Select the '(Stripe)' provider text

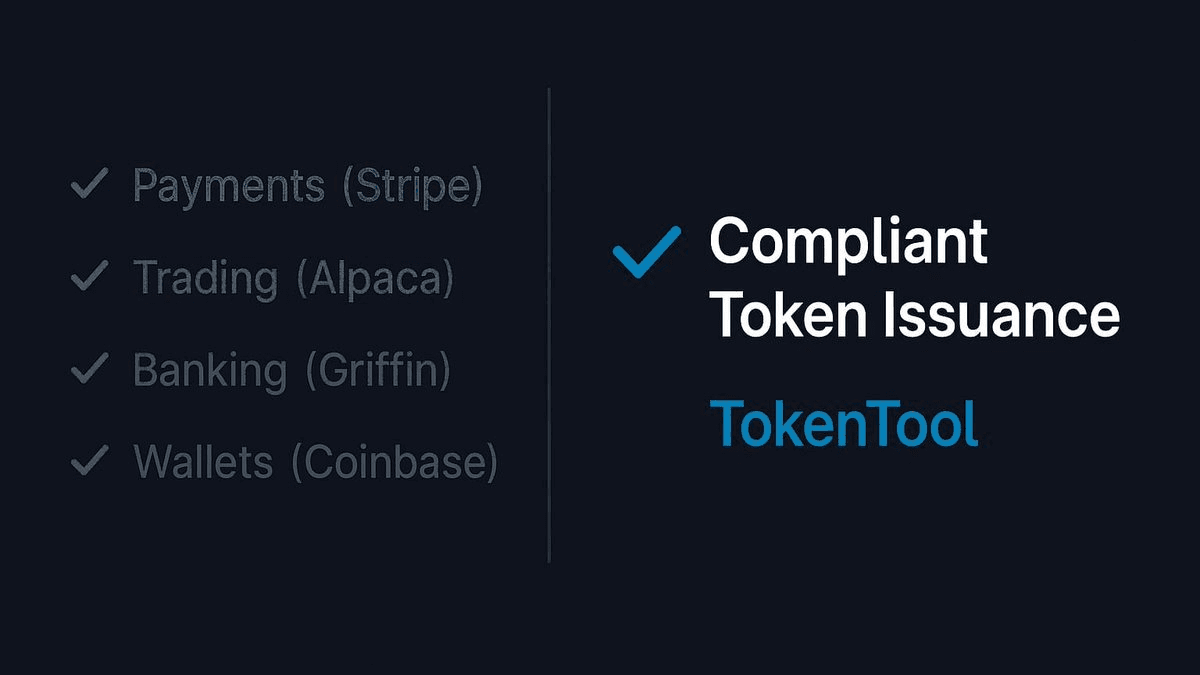[412, 187]
